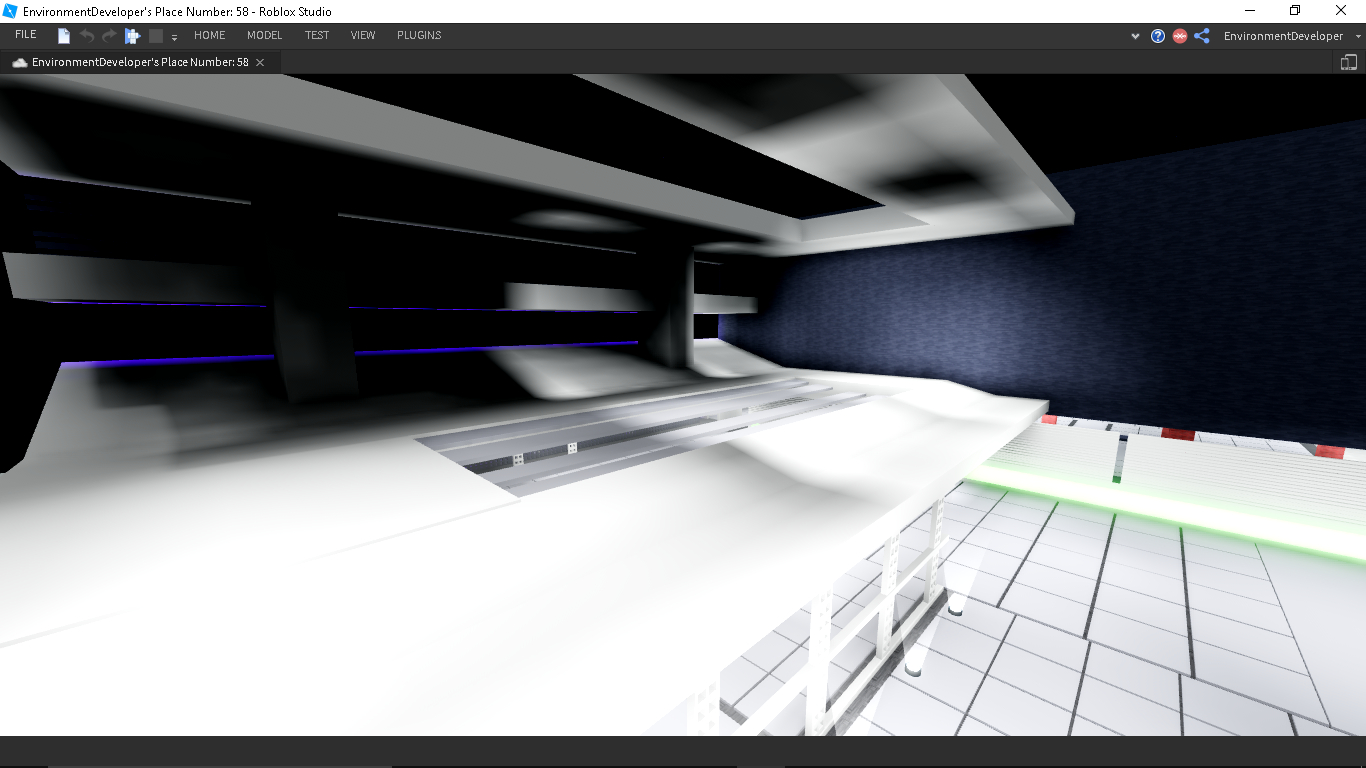Viewport: 1366px width, 768px height.
Task: Click the blue parts icon in quick access toolbar
Action: coord(132,36)
